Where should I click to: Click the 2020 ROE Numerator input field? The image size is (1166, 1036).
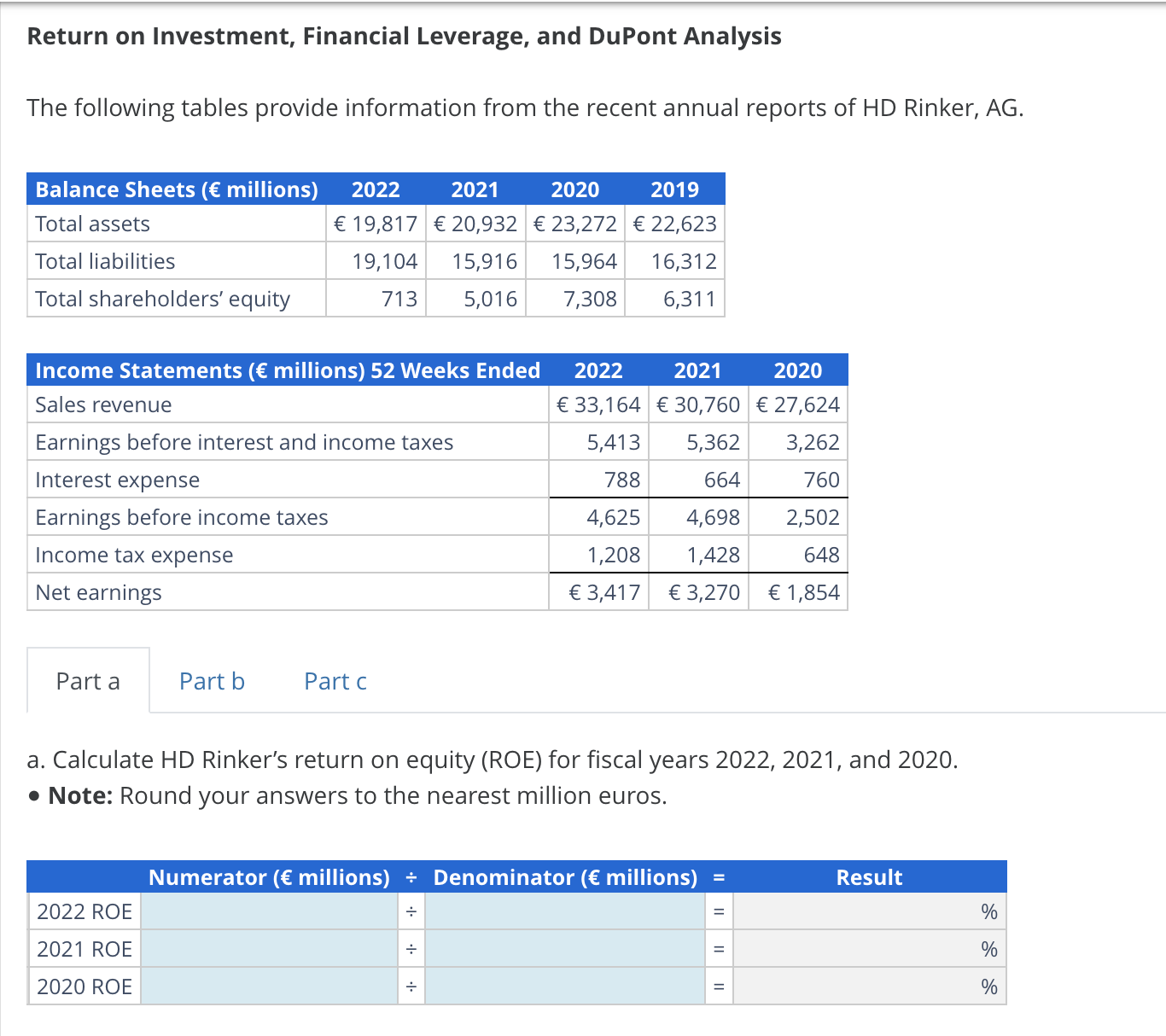pos(269,987)
